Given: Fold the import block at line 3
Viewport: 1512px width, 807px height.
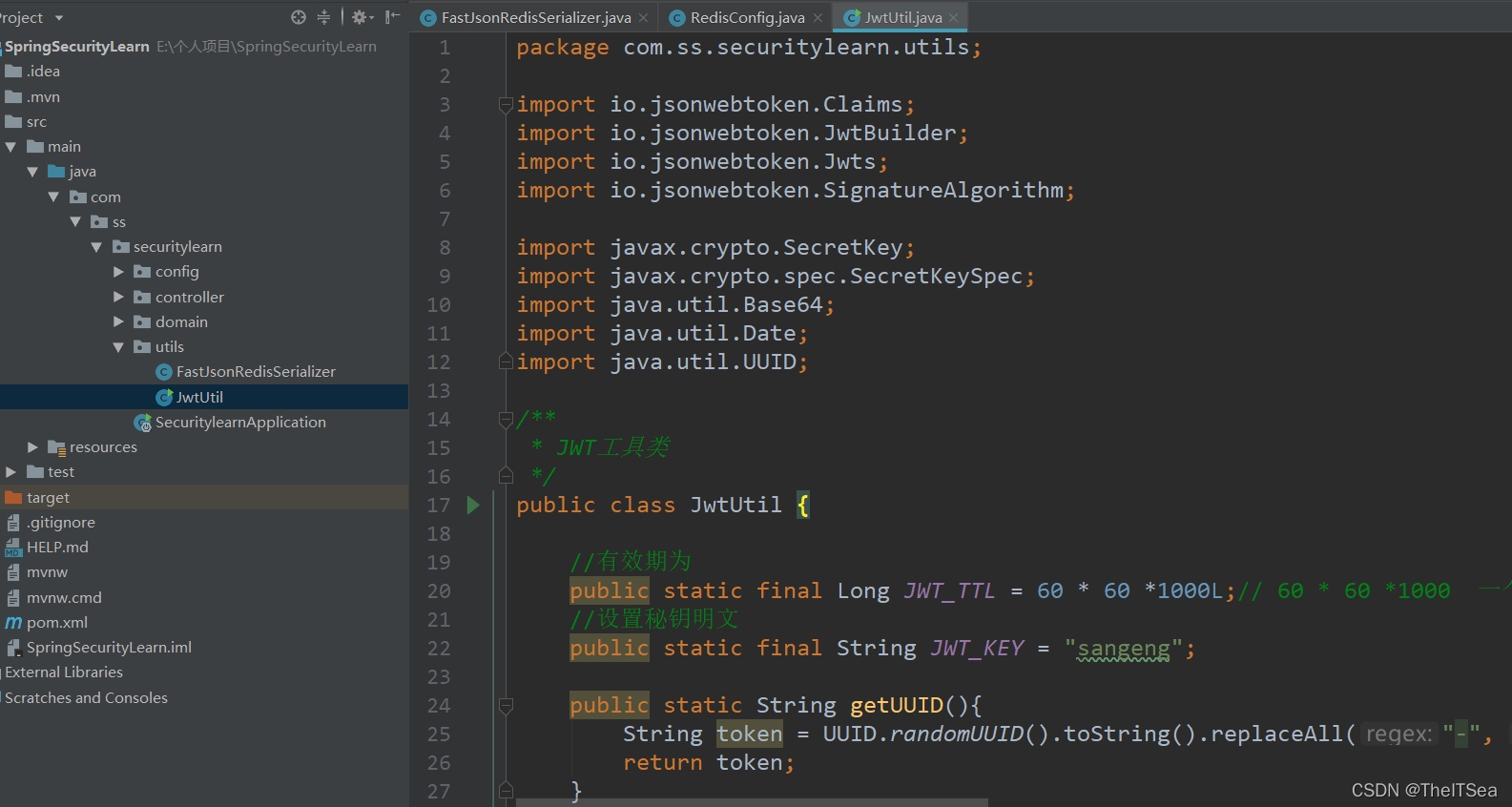Looking at the screenshot, I should point(506,105).
